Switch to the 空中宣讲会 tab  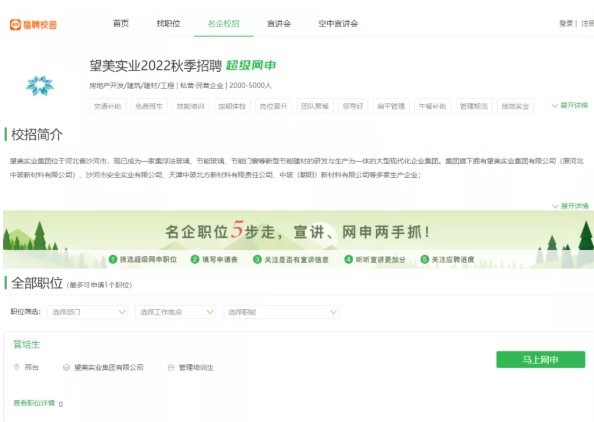(x=338, y=23)
